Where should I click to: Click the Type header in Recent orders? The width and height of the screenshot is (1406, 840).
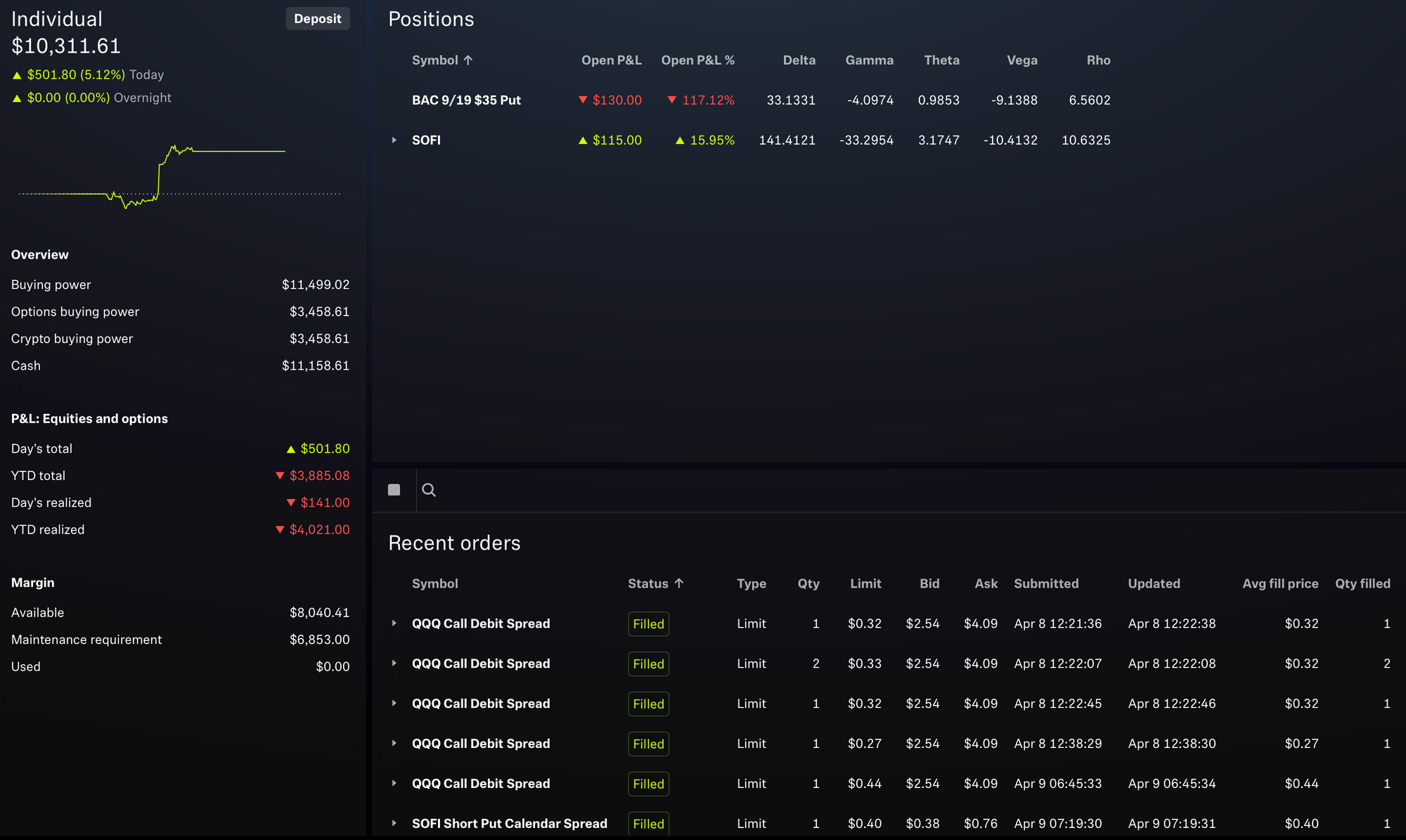[752, 583]
